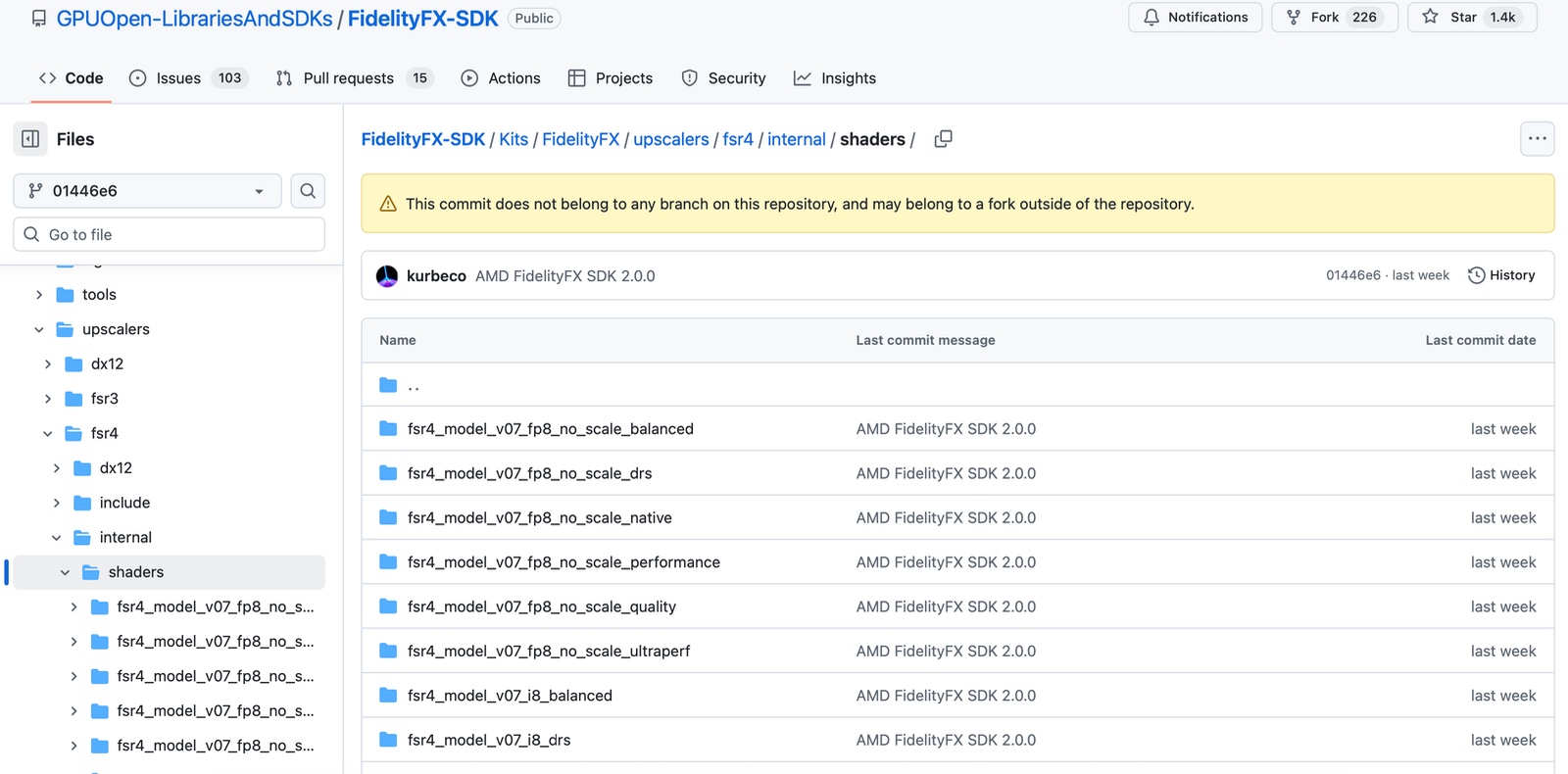Focus the Go to file search field
This screenshot has height=774, width=1568.
pos(169,234)
